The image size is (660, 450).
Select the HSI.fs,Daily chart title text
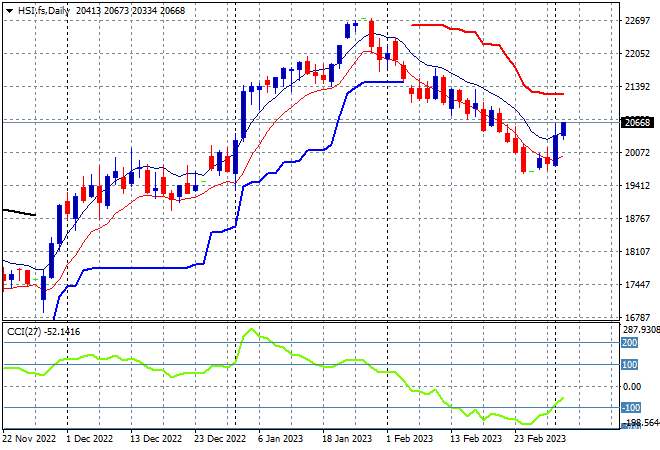click(x=44, y=11)
